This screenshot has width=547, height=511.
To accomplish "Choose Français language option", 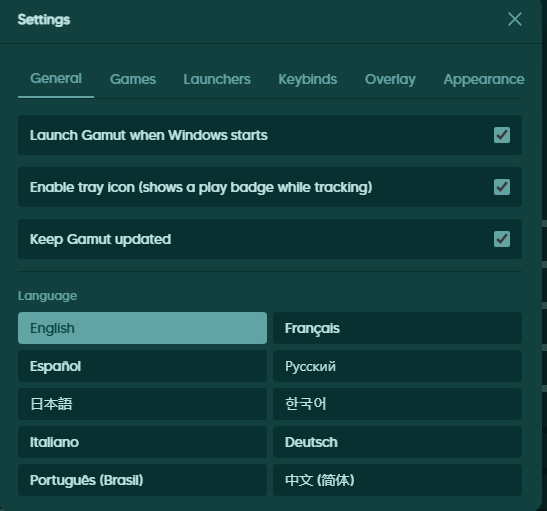I will [397, 328].
